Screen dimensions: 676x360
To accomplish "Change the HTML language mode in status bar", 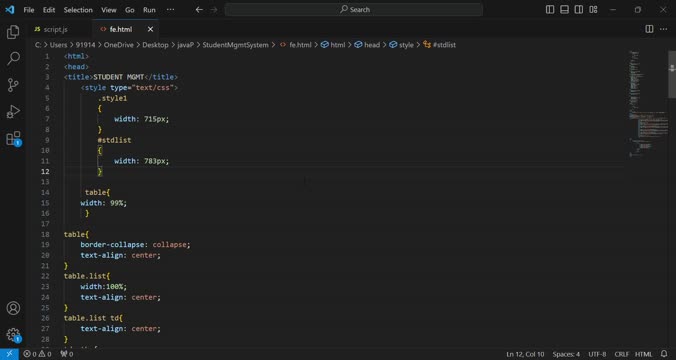I will click(643, 354).
